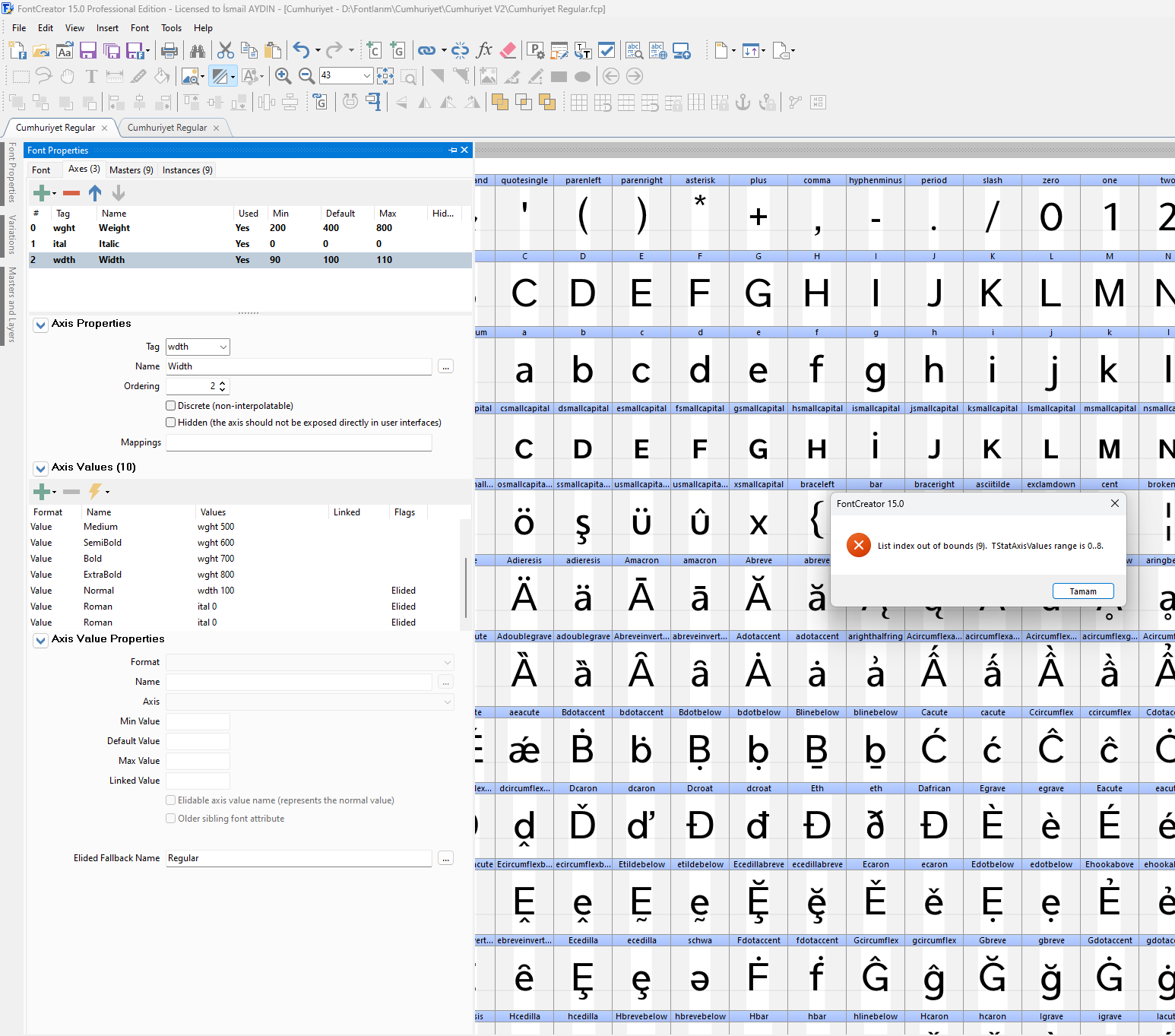1175x1036 pixels.
Task: Switch to the Font tab in Font Properties
Action: [41, 170]
